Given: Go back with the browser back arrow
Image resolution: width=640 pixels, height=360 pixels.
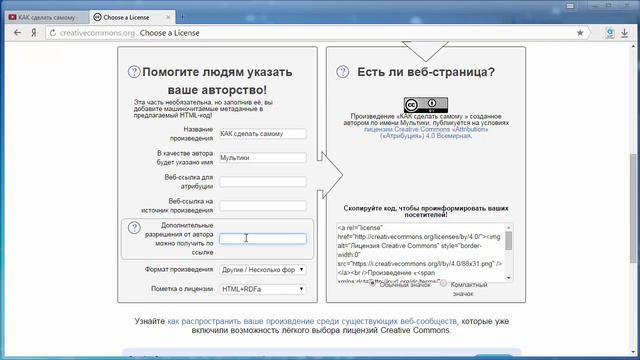Looking at the screenshot, I should click(x=17, y=33).
